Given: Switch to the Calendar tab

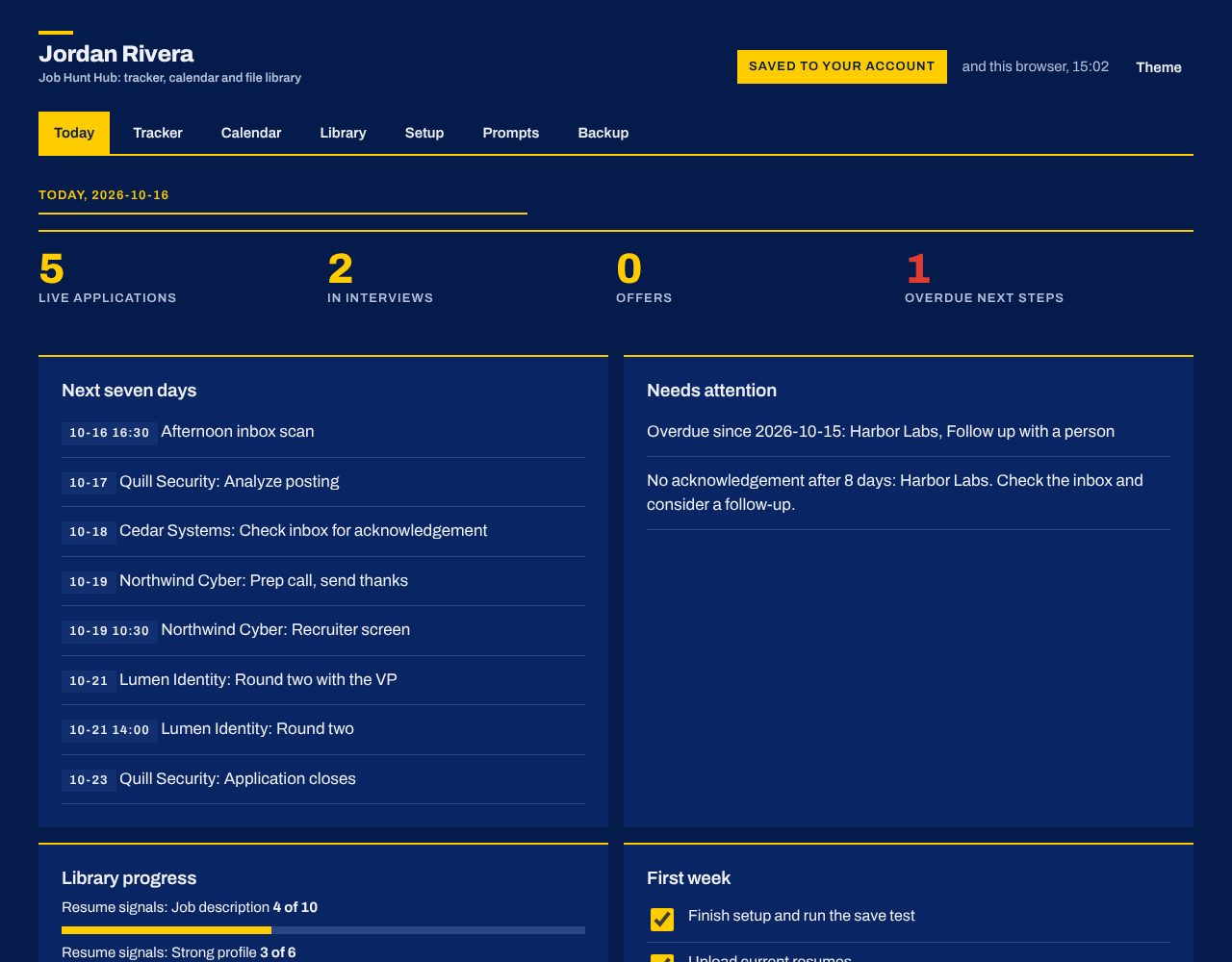Looking at the screenshot, I should (x=251, y=133).
